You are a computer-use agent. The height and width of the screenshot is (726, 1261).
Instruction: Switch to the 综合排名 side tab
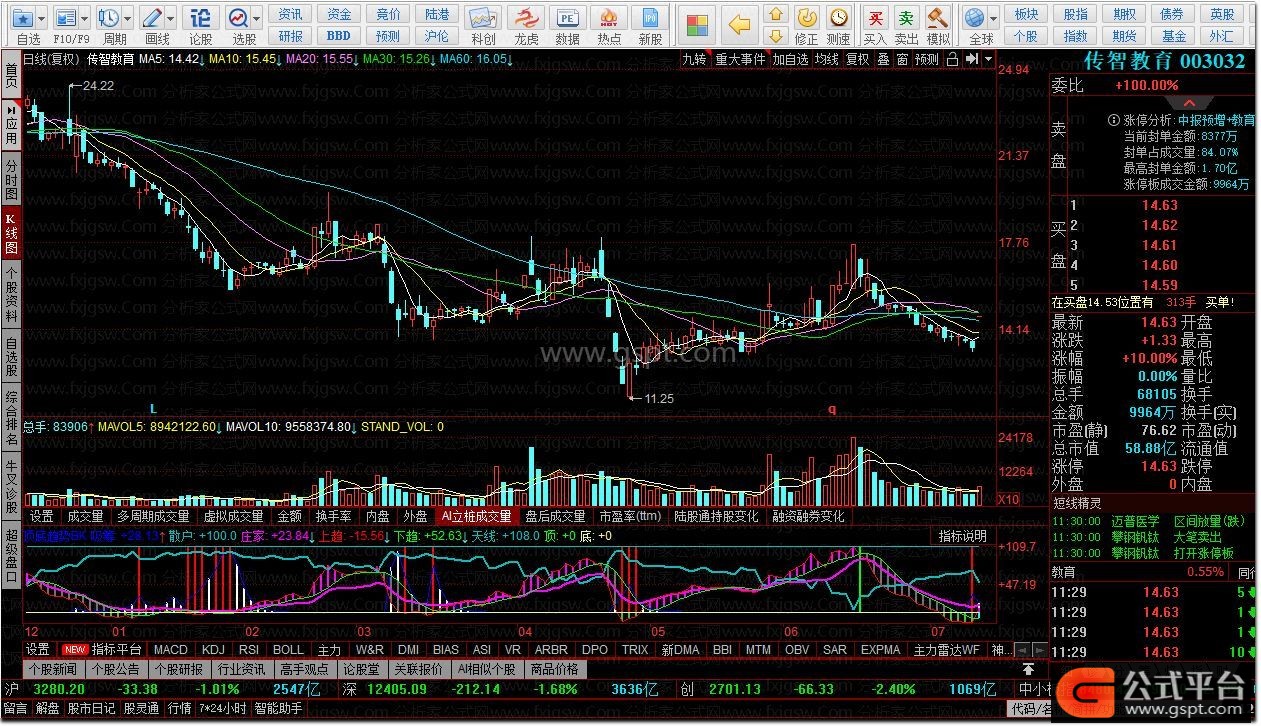[11, 418]
